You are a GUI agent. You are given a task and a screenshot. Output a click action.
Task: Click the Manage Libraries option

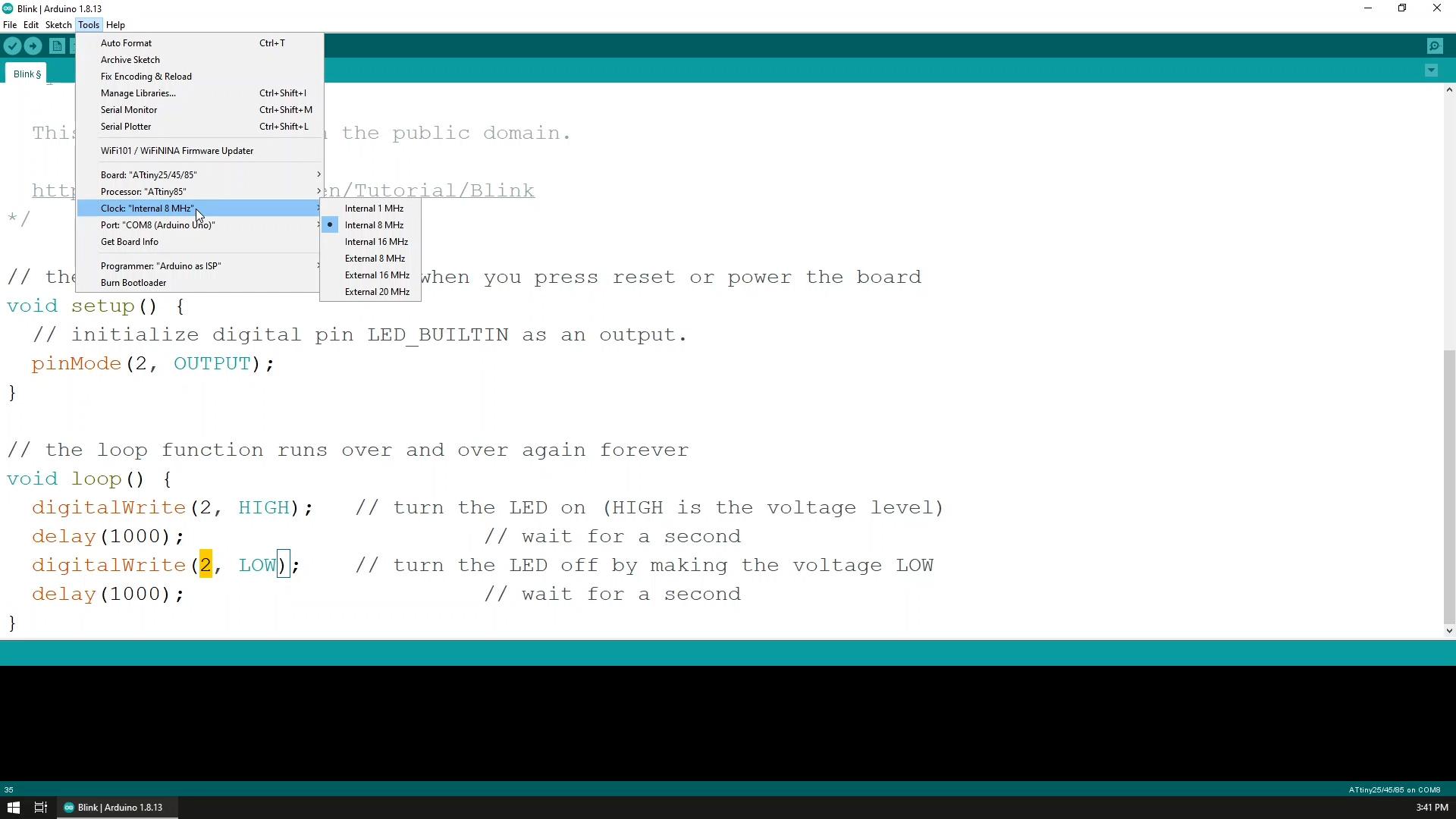138,92
